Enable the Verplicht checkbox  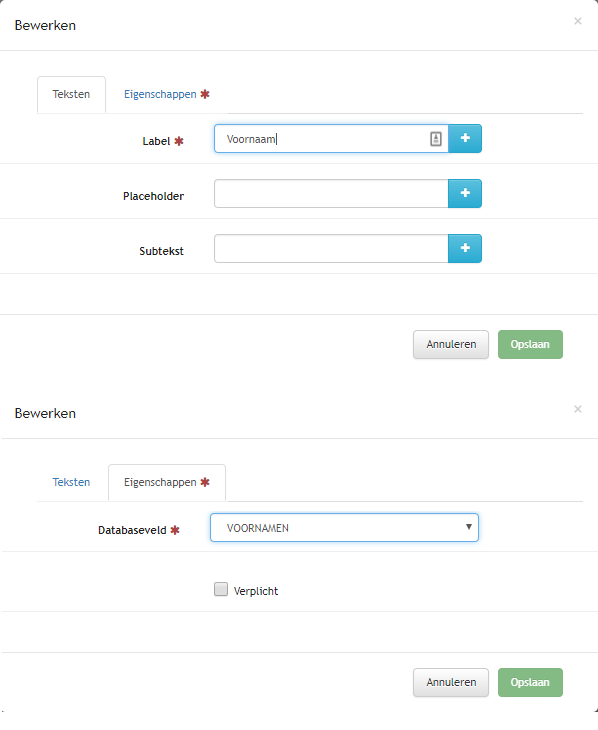click(221, 589)
